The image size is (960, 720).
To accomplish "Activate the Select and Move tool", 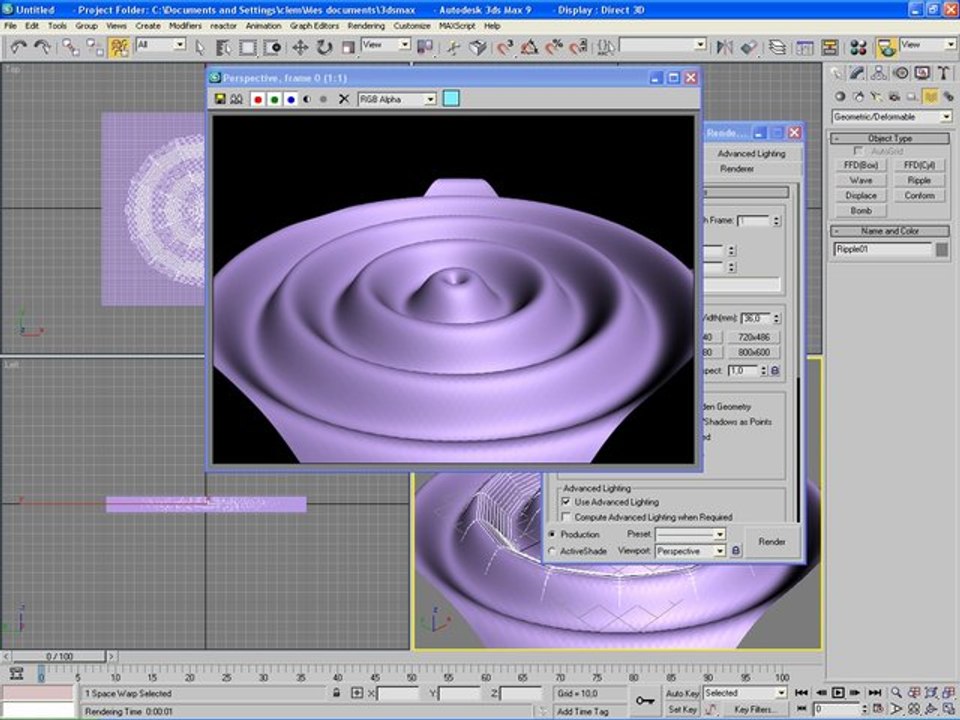I will (x=300, y=47).
